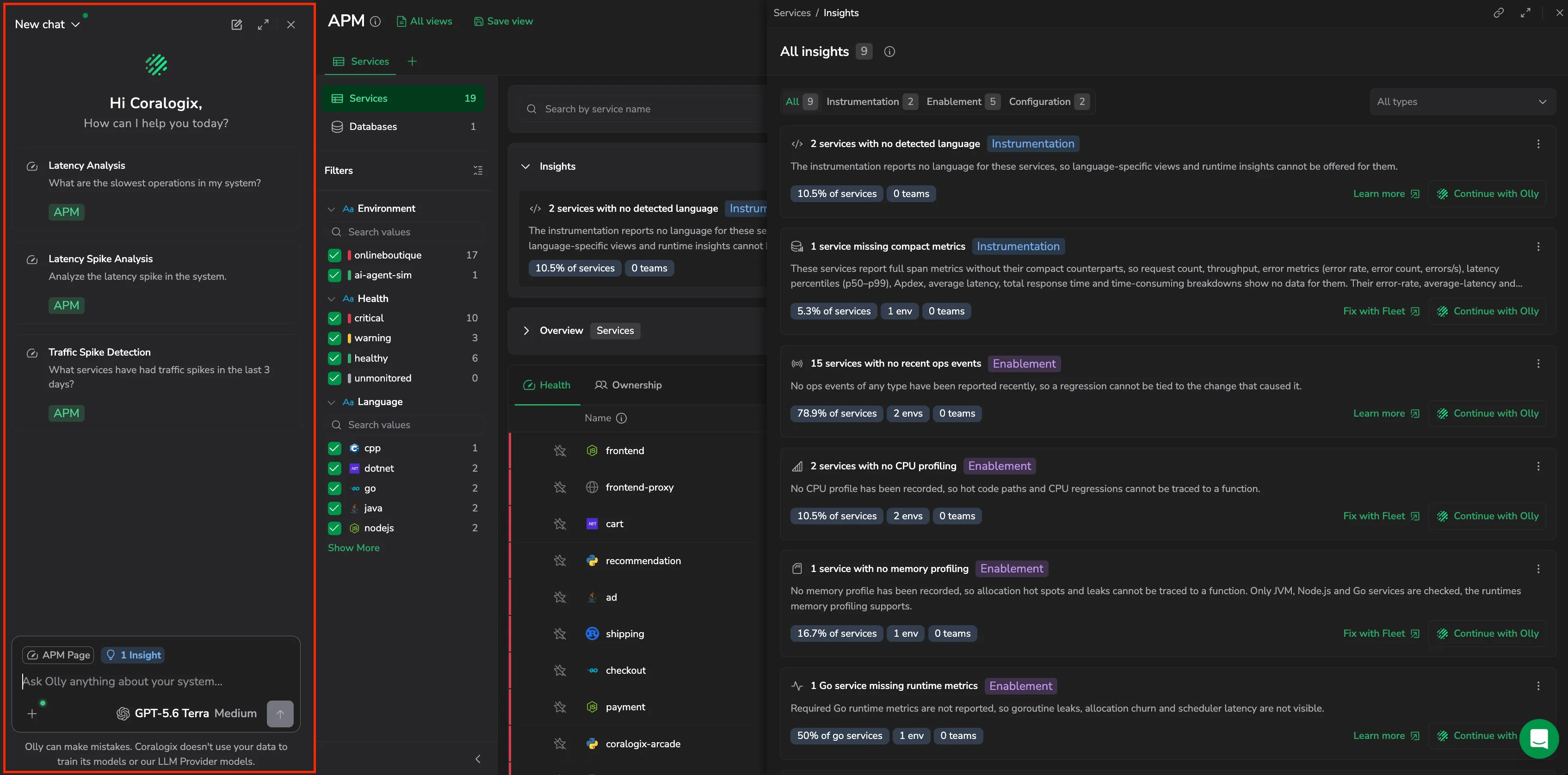
Task: Open the New chat dropdown
Action: pyautogui.click(x=48, y=25)
